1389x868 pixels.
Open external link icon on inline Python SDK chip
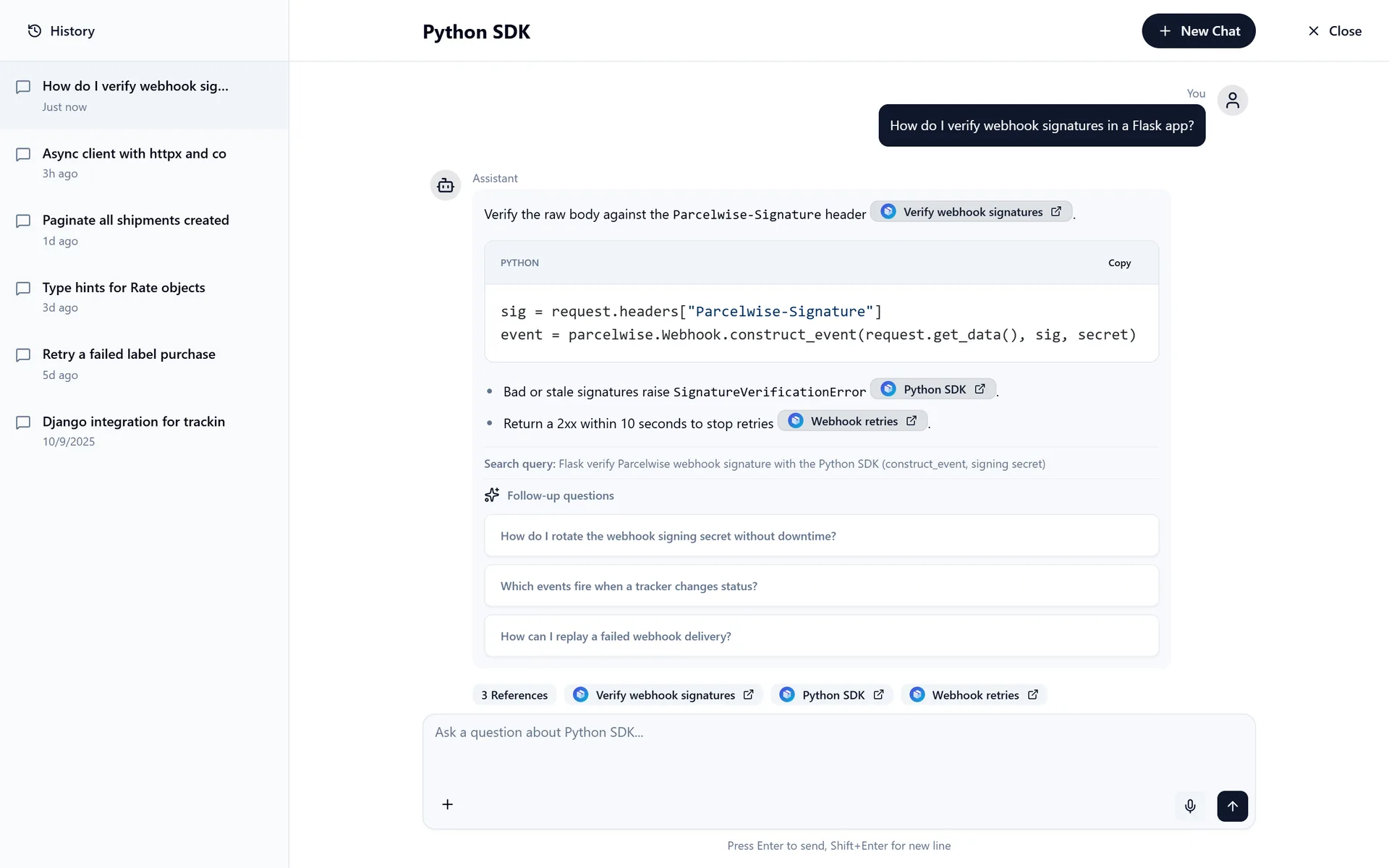(980, 389)
